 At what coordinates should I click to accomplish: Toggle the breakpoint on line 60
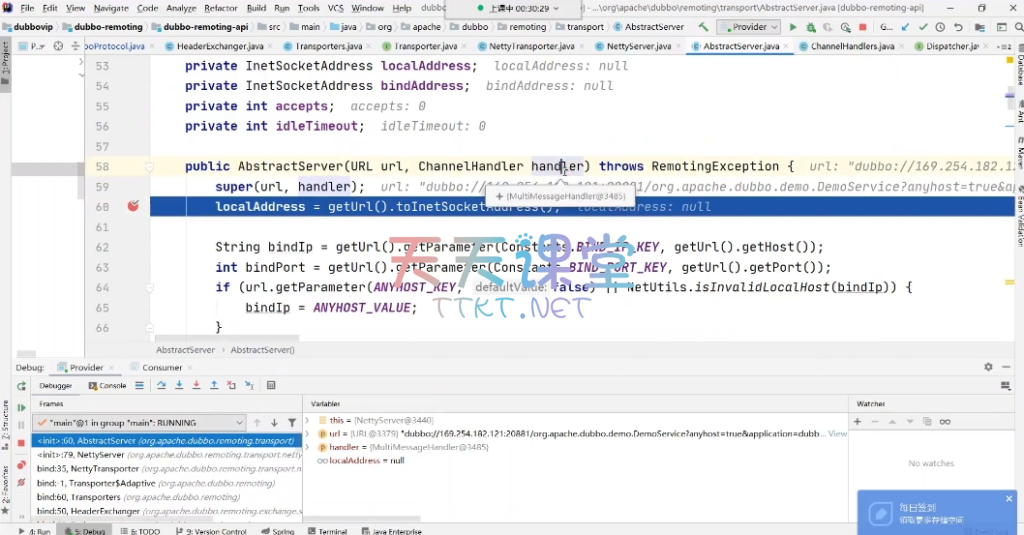[x=132, y=207]
